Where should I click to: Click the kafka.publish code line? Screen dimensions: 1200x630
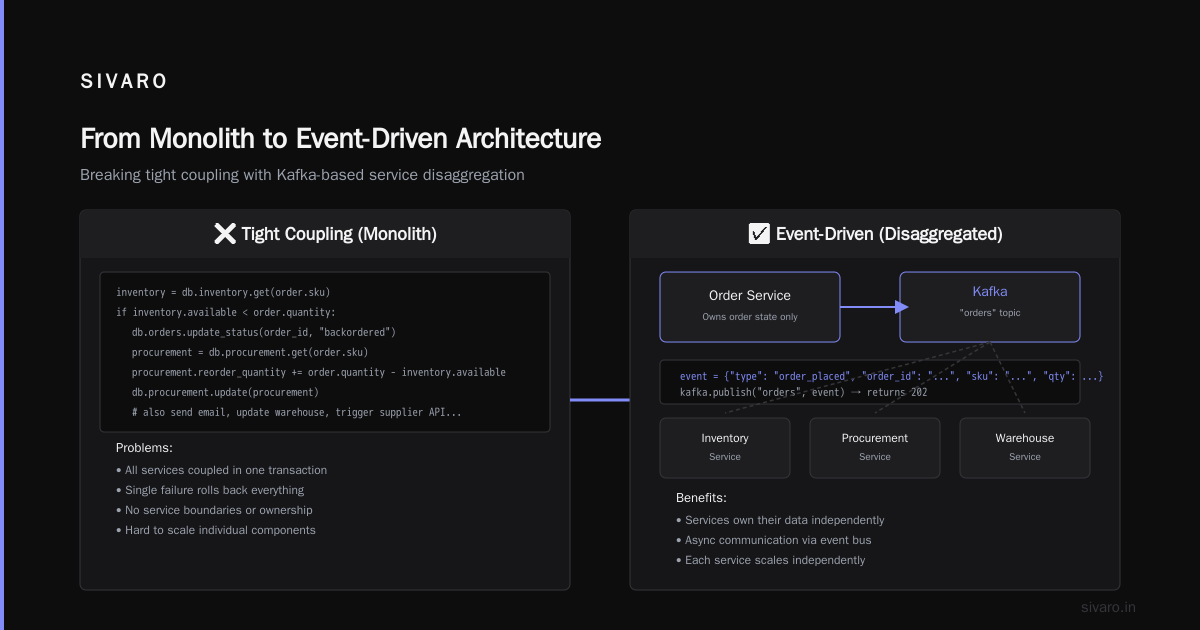tap(803, 392)
